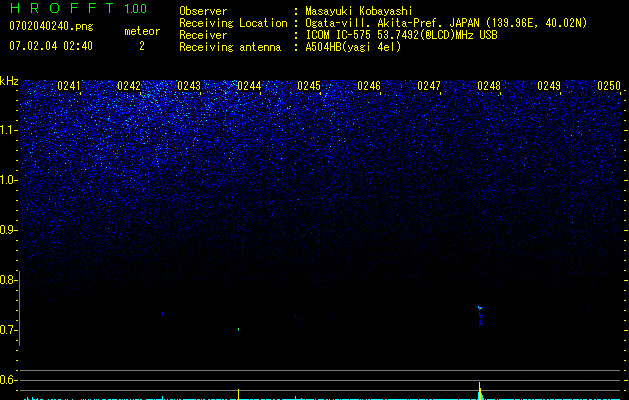Click the tall yellow power spike near 0248
The image size is (629, 400).
[480, 391]
